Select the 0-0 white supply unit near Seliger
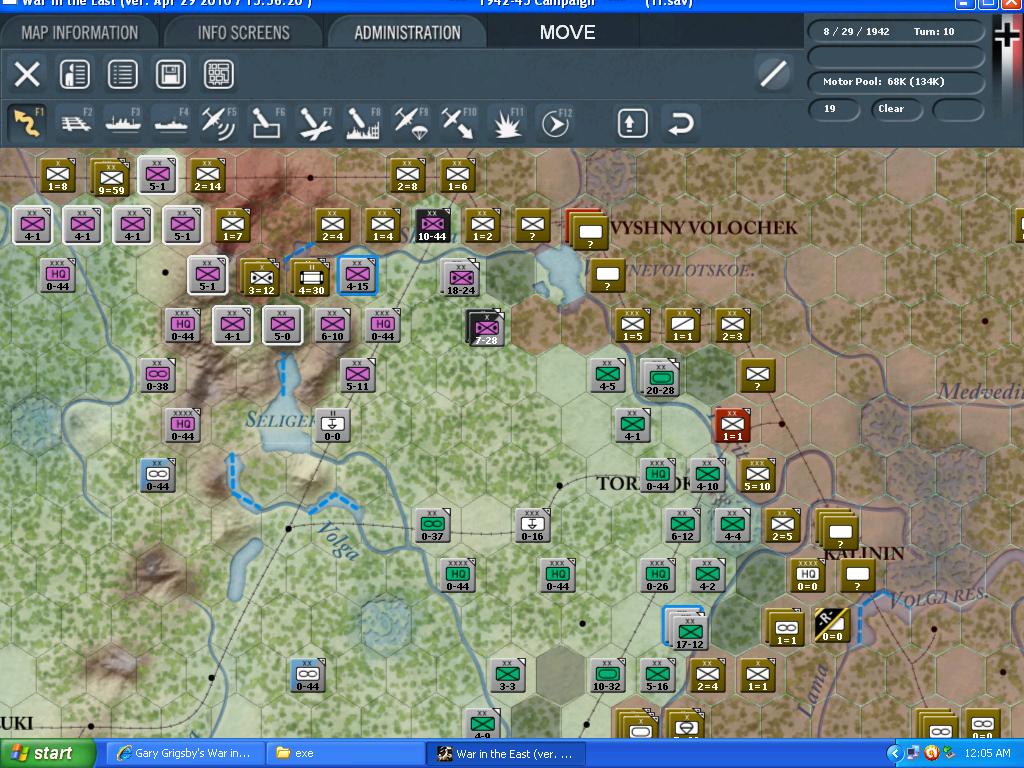The height and width of the screenshot is (768, 1024). 332,425
